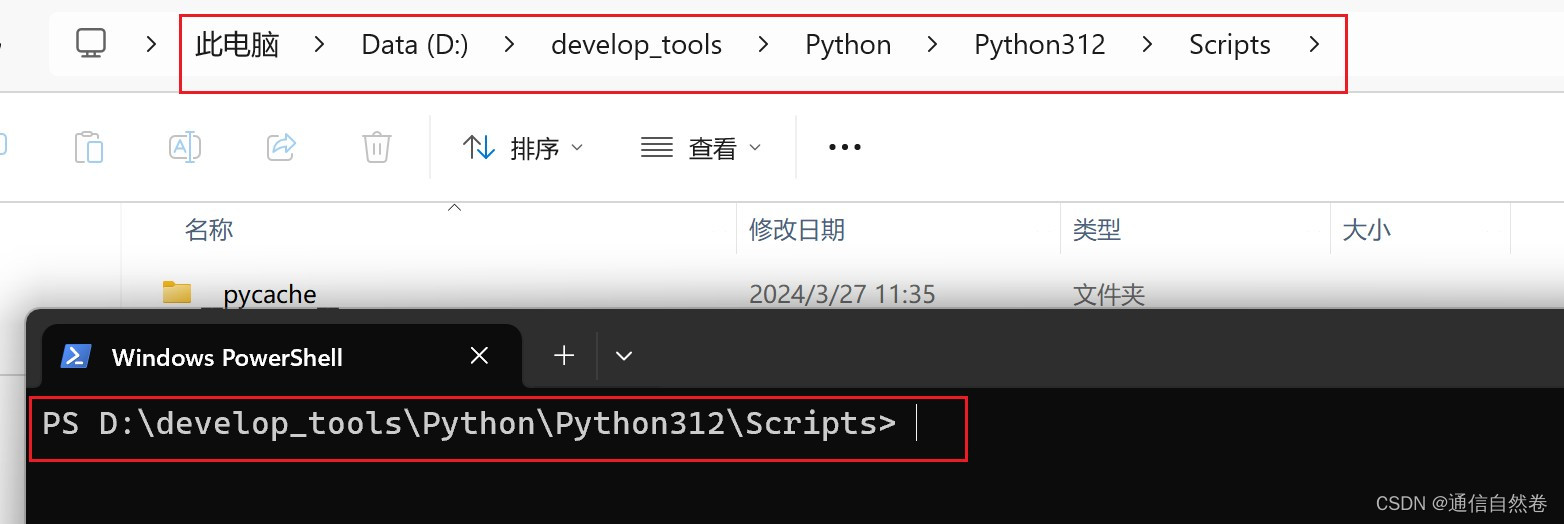Screen dimensions: 1564x524
Task: Expand chevron after the PC monitor icon
Action: click(x=151, y=43)
